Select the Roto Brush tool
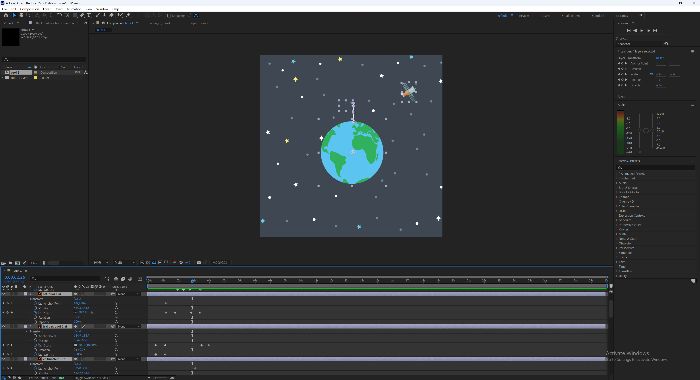The width and height of the screenshot is (700, 380). coord(120,15)
